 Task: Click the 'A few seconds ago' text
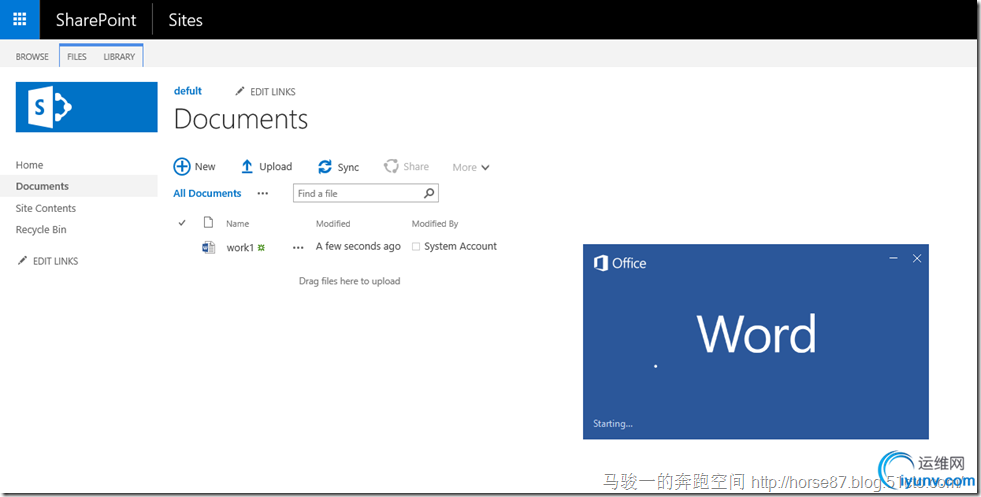click(358, 246)
